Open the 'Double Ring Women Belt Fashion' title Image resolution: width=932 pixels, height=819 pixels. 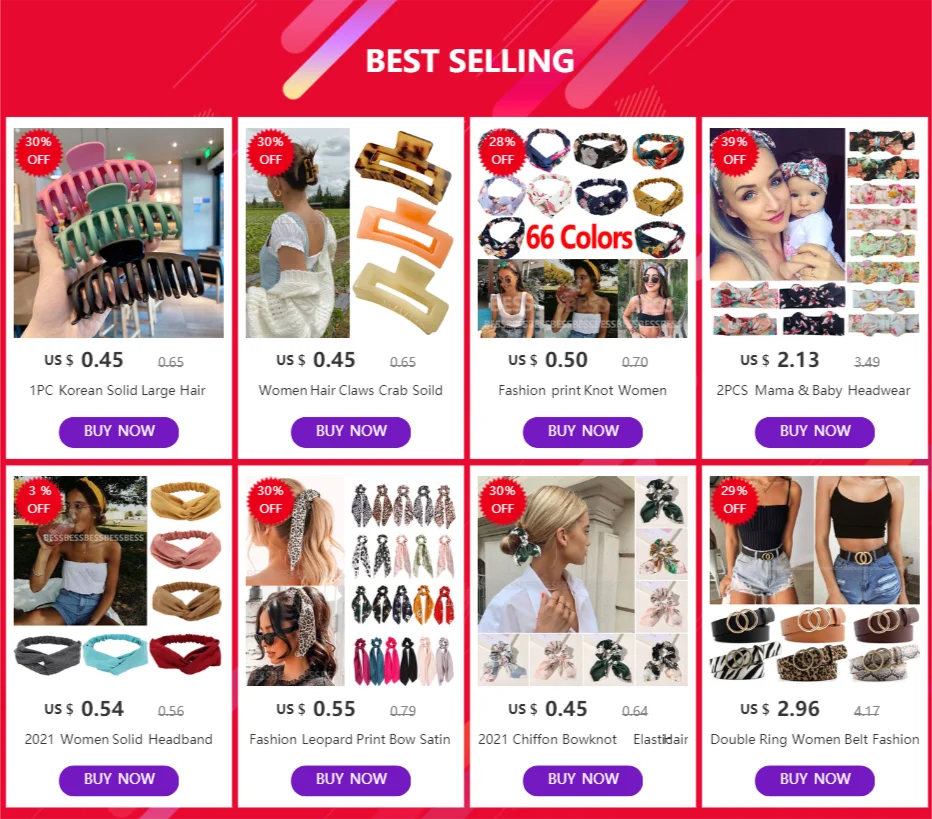(x=815, y=739)
